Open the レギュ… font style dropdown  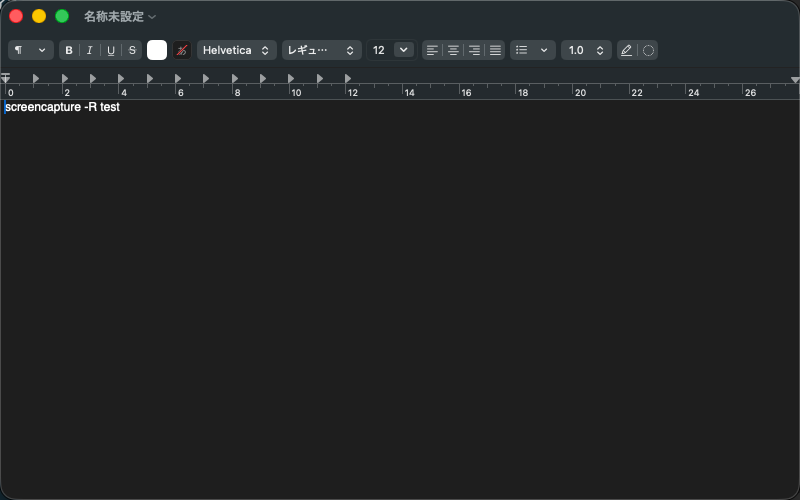(321, 50)
